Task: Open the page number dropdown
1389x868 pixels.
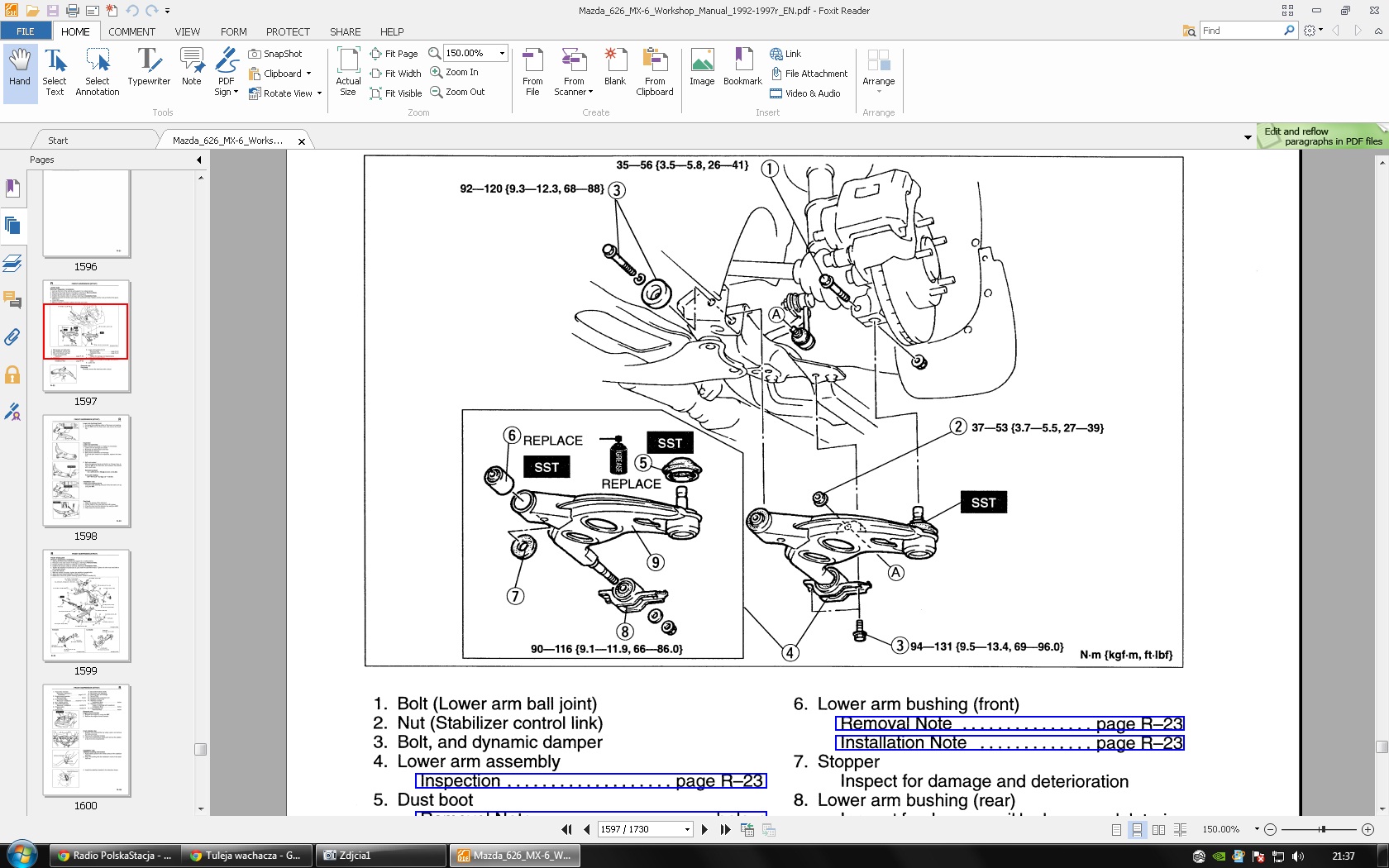Action: click(687, 829)
